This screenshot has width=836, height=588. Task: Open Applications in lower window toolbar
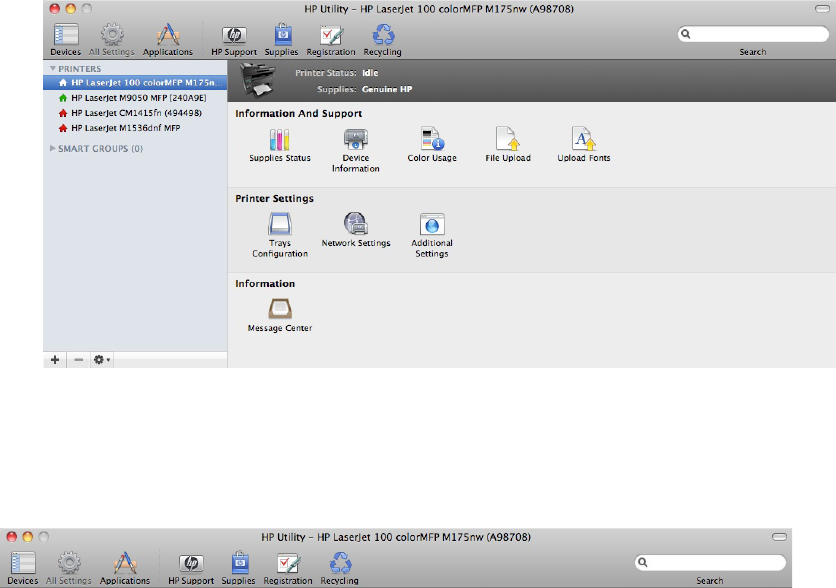[125, 568]
